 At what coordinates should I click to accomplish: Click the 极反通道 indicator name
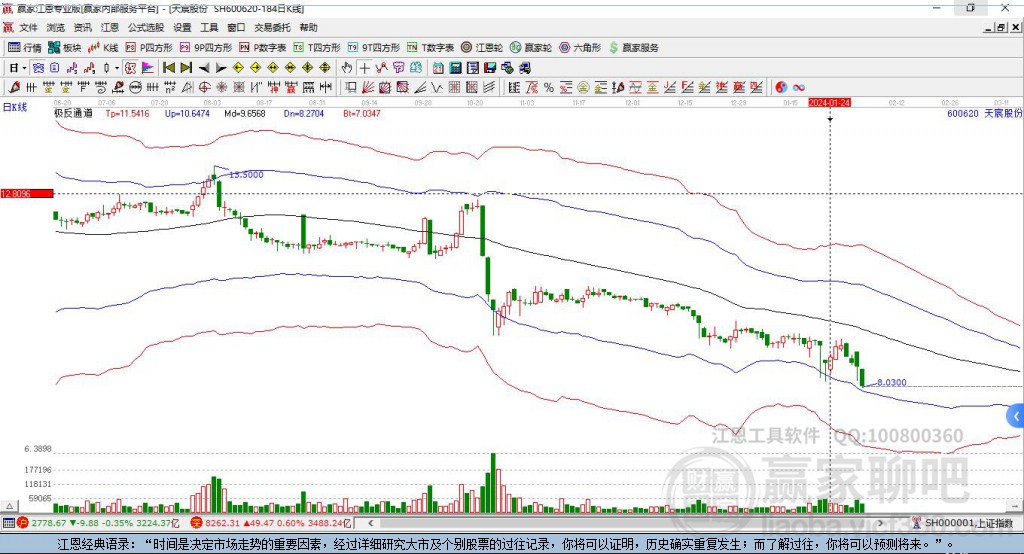click(x=73, y=114)
